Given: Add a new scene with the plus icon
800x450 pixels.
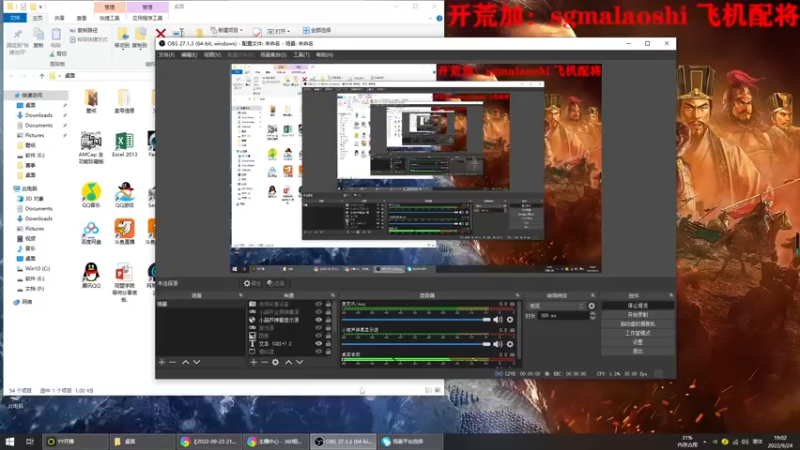Looking at the screenshot, I should [x=162, y=362].
